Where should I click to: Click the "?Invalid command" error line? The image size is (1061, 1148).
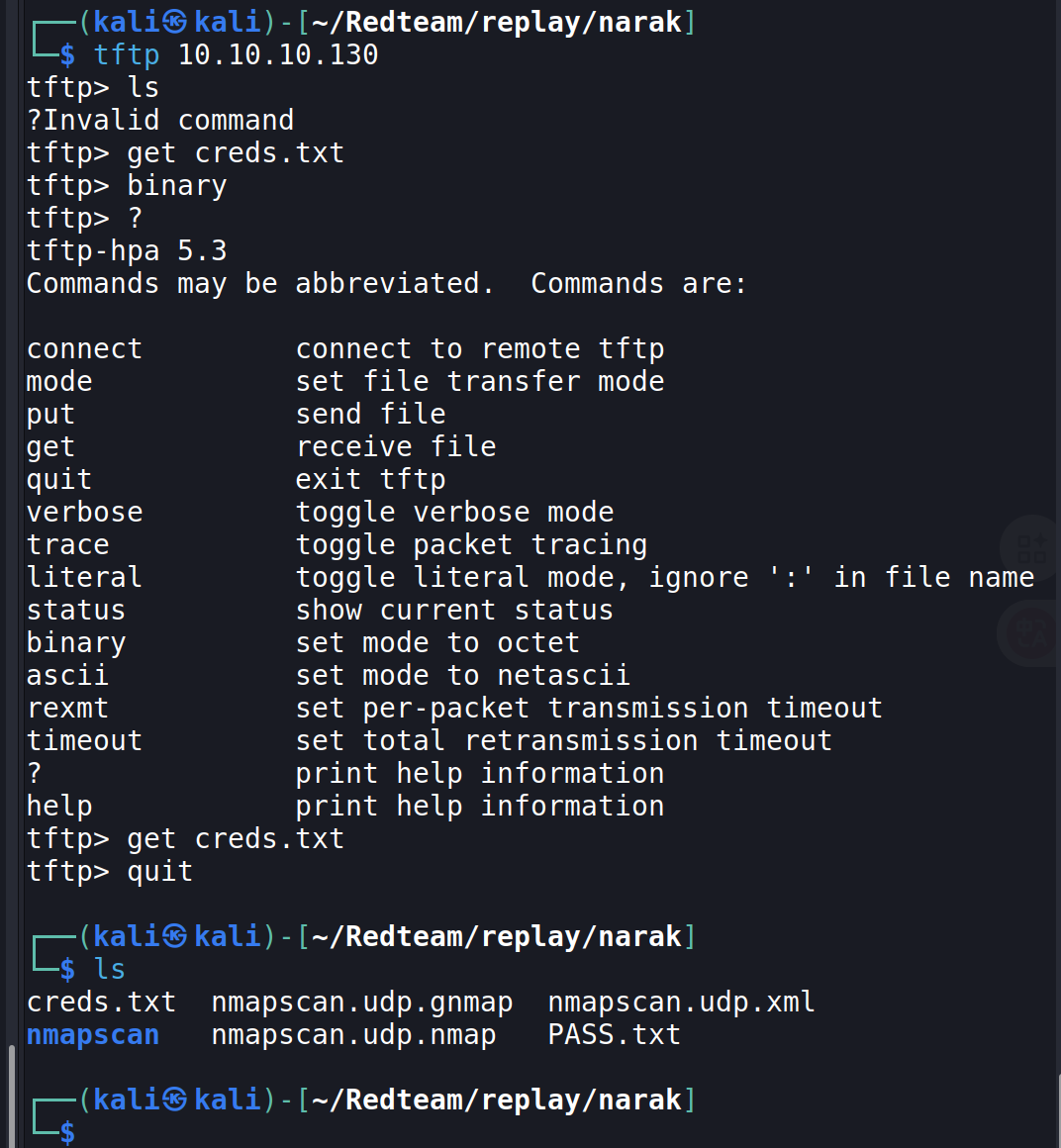coord(160,121)
